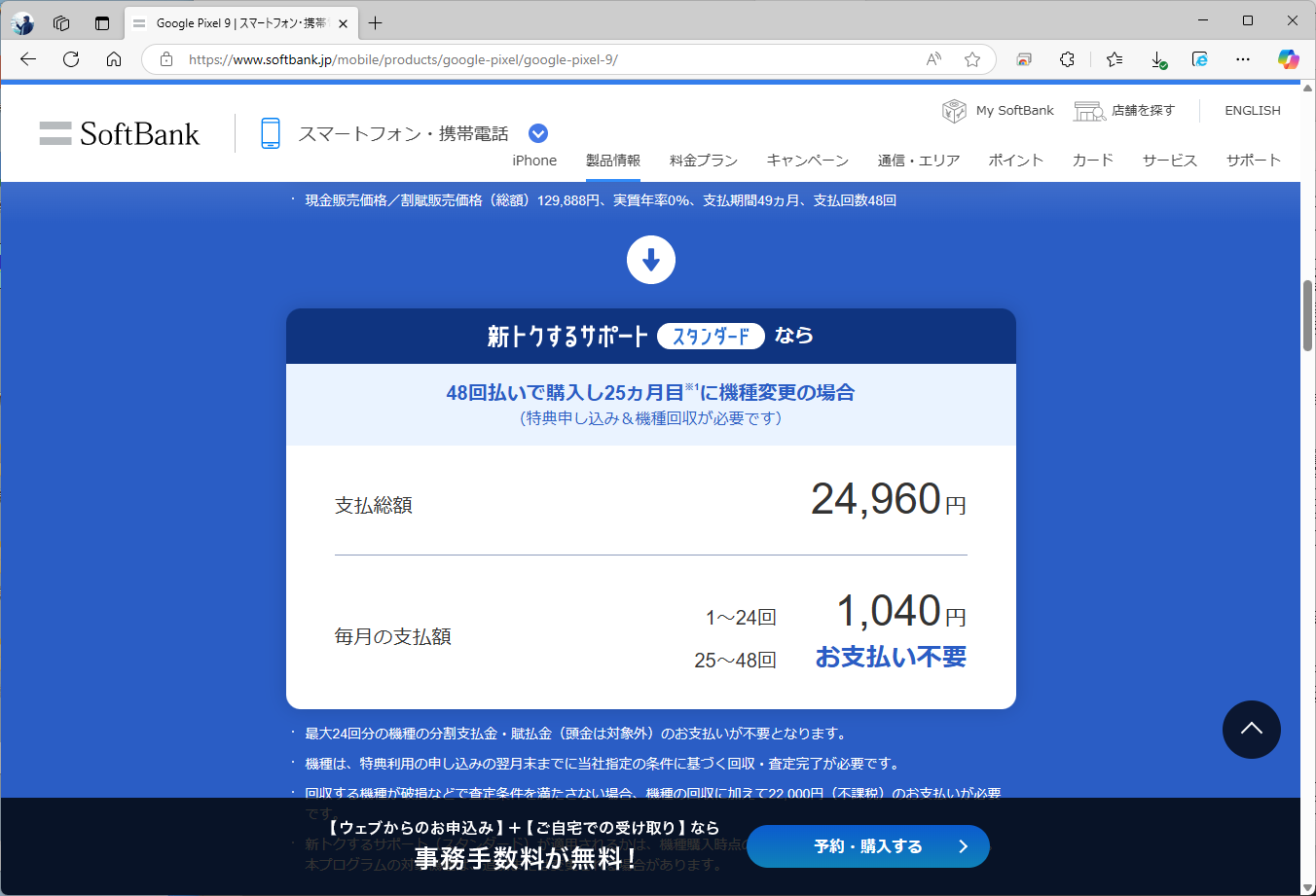Image resolution: width=1316 pixels, height=896 pixels.
Task: Open workspaces icon in title bar
Action: coord(61,23)
